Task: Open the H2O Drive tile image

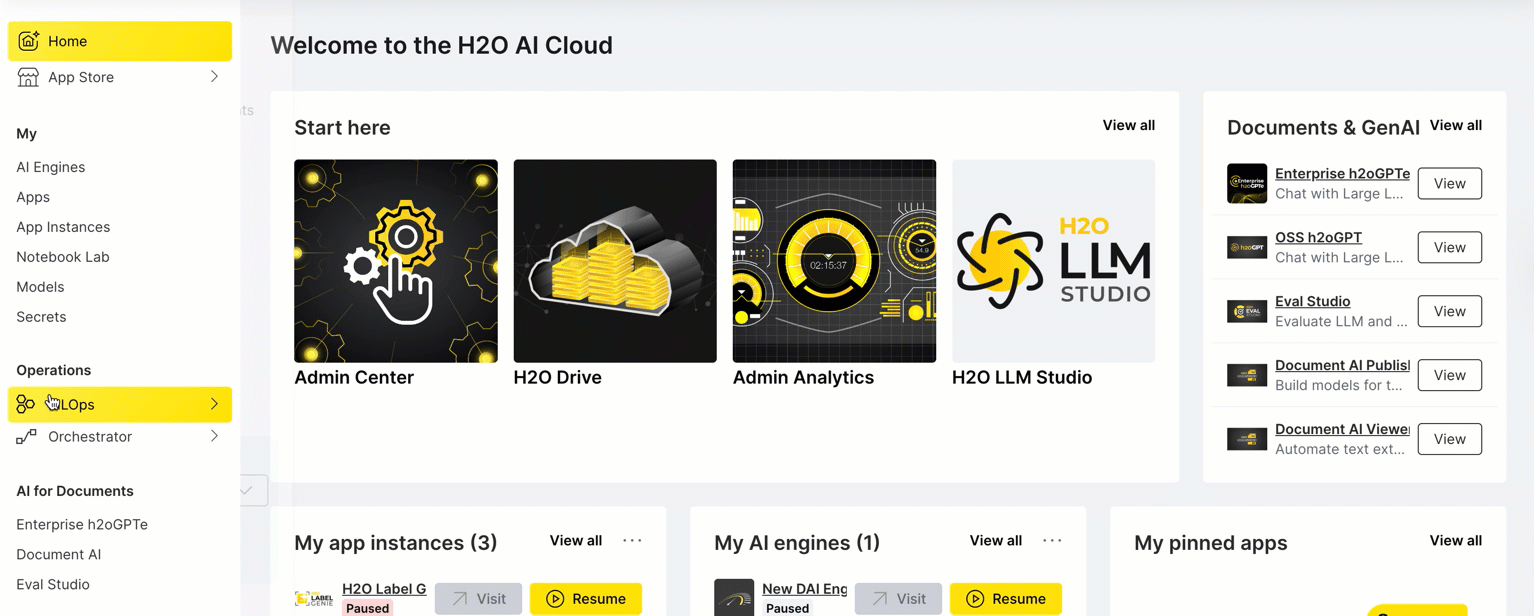Action: 615,261
